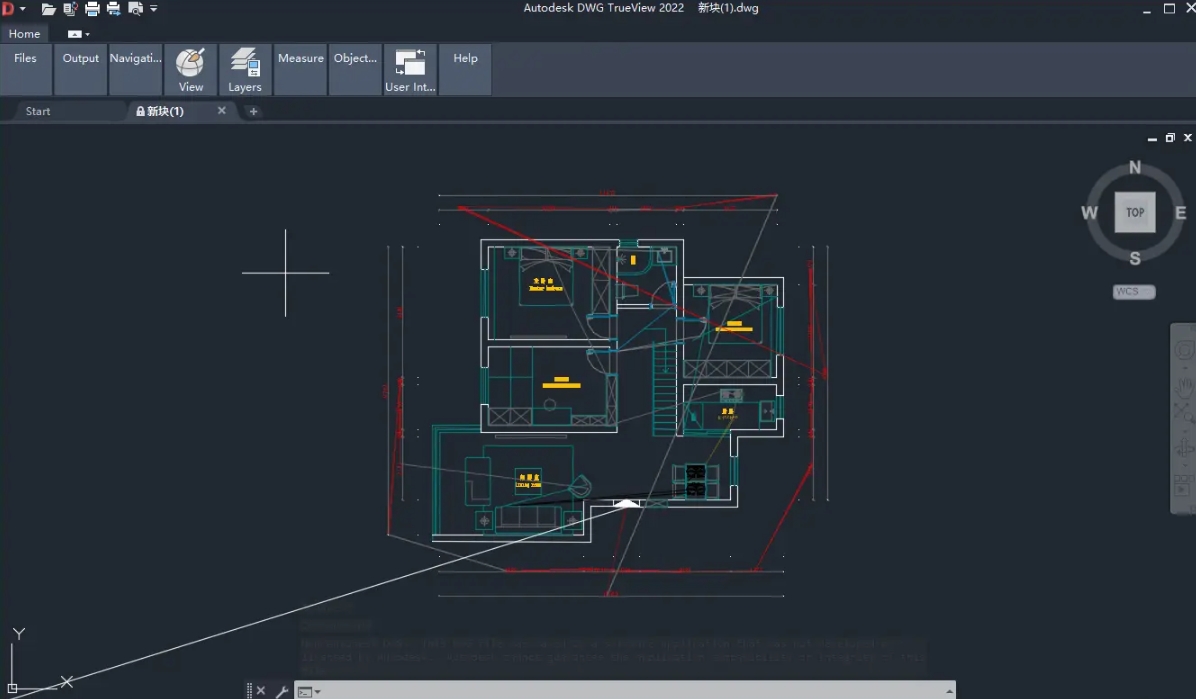The width and height of the screenshot is (1196, 699).
Task: Open the Customize Quick Access Toolbar dropdown
Action: (x=154, y=9)
